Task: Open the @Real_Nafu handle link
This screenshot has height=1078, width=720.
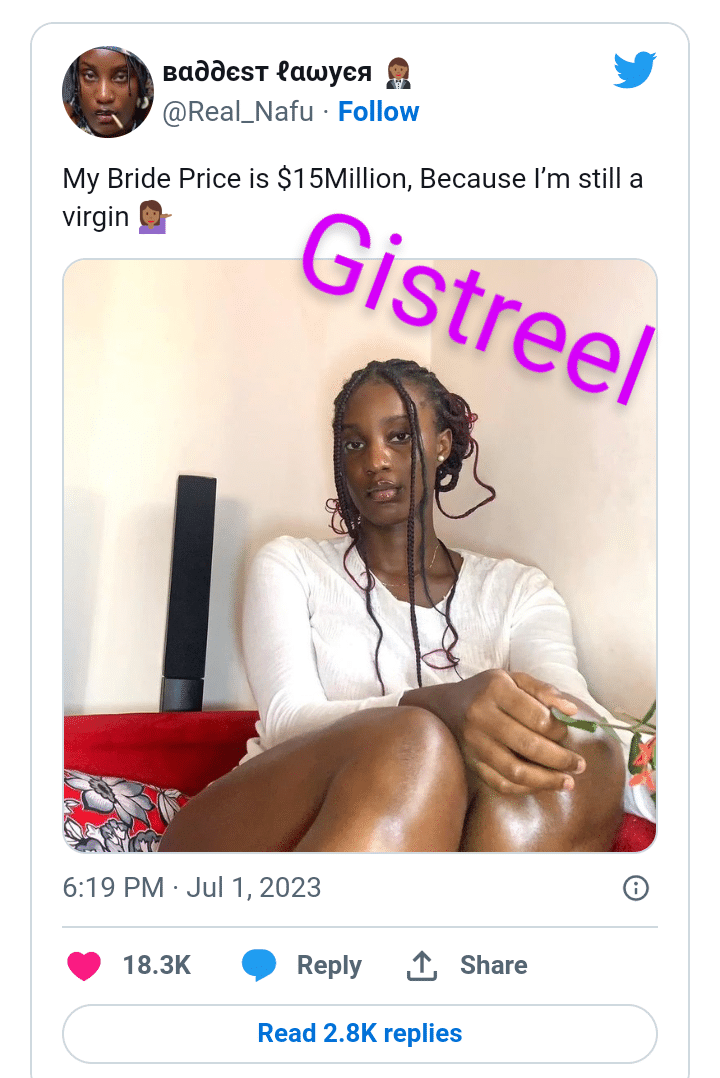Action: [238, 111]
